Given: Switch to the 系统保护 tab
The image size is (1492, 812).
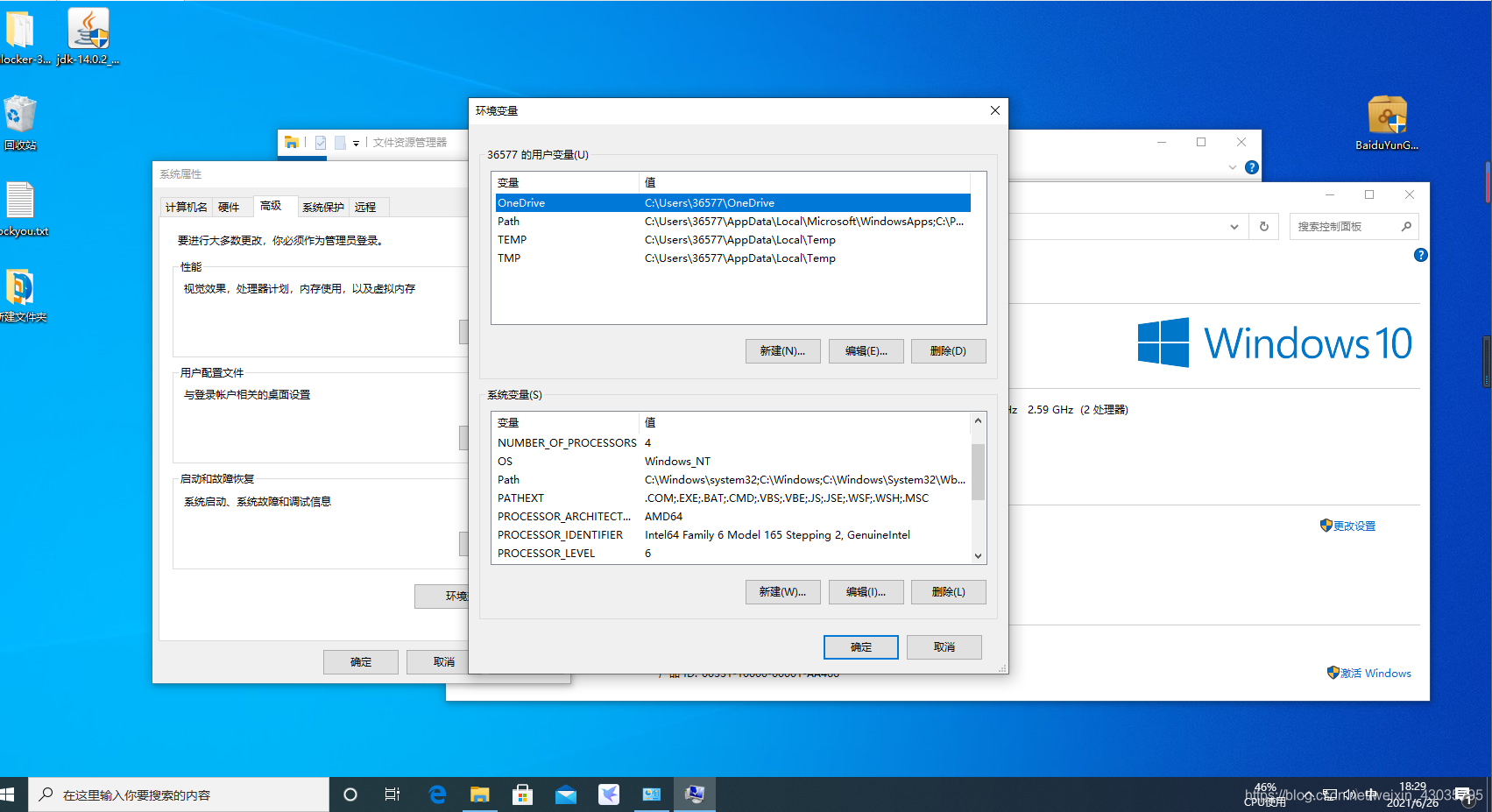Looking at the screenshot, I should pos(323,207).
